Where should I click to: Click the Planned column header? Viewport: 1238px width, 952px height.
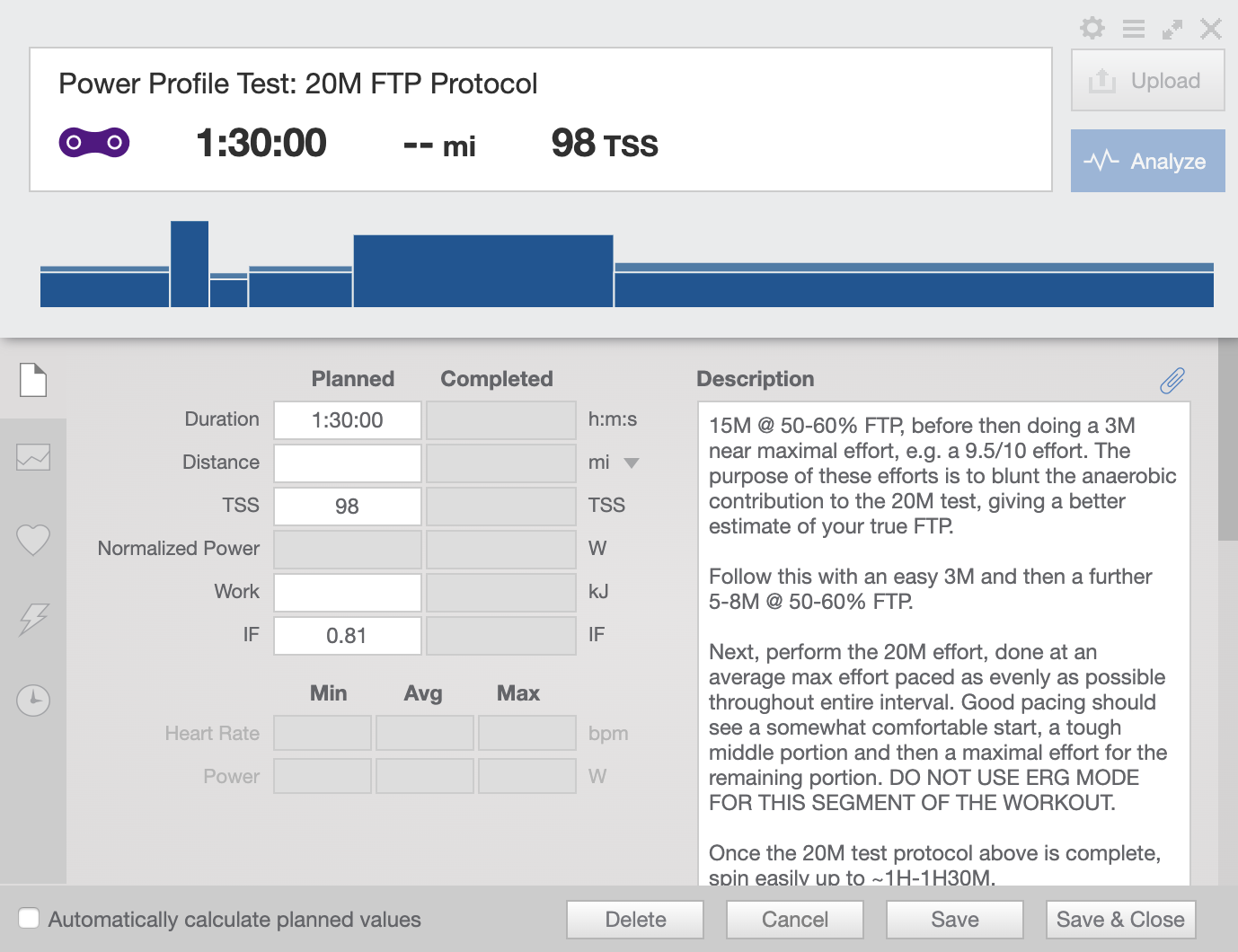(x=352, y=379)
